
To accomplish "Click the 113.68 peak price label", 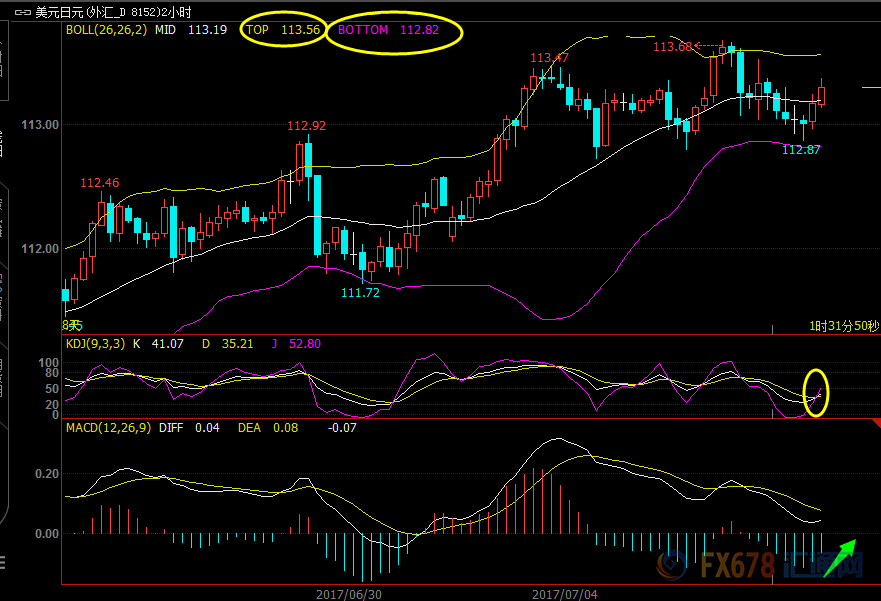I will 673,47.
